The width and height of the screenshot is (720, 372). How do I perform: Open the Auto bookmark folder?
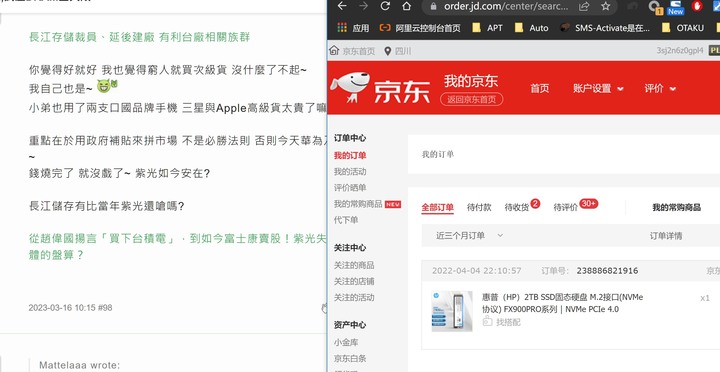coord(531,28)
